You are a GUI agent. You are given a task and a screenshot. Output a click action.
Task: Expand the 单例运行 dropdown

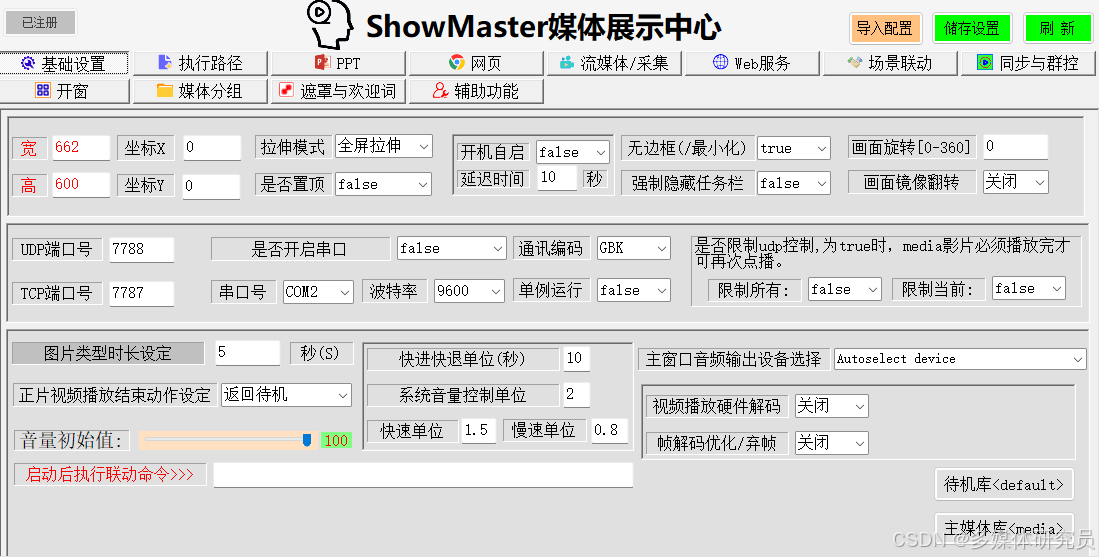634,290
